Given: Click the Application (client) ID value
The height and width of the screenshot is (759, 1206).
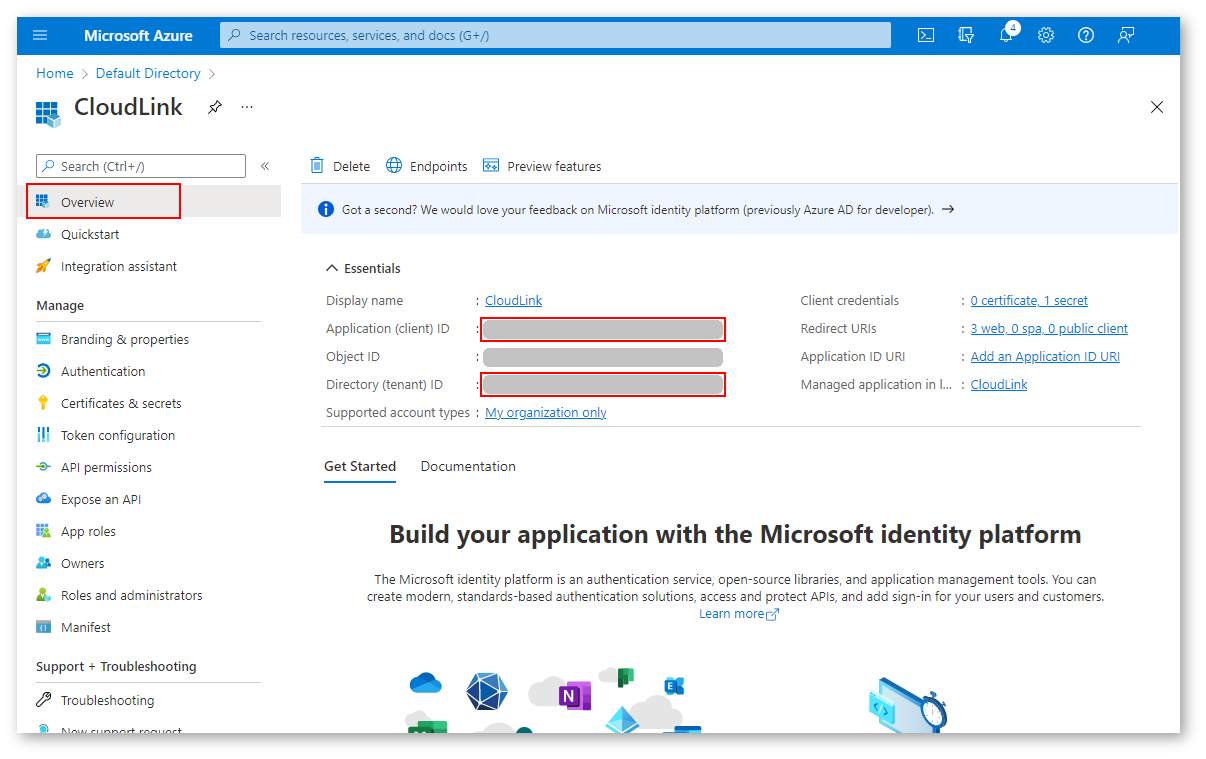Looking at the screenshot, I should click(x=603, y=329).
